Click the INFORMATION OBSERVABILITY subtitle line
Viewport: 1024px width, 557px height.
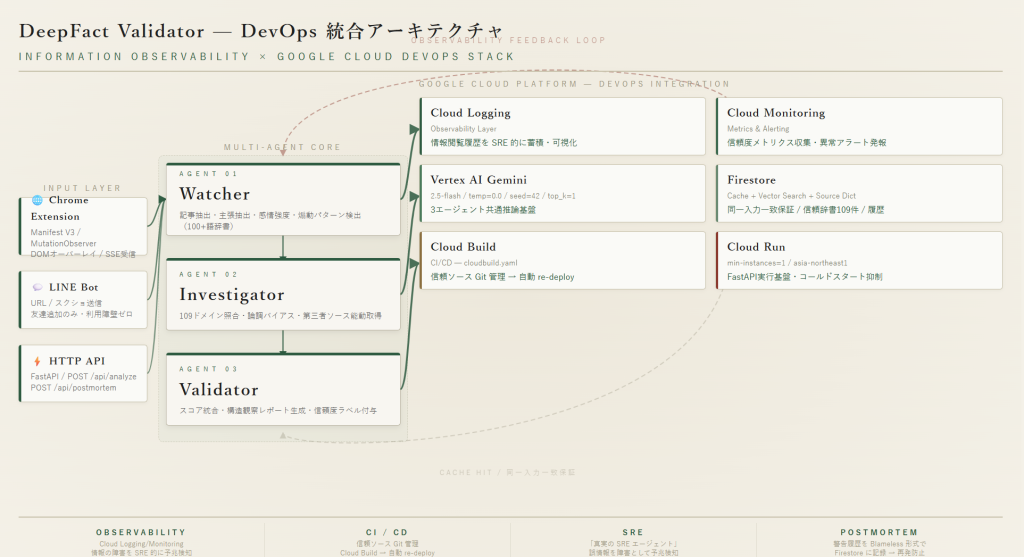[x=266, y=56]
